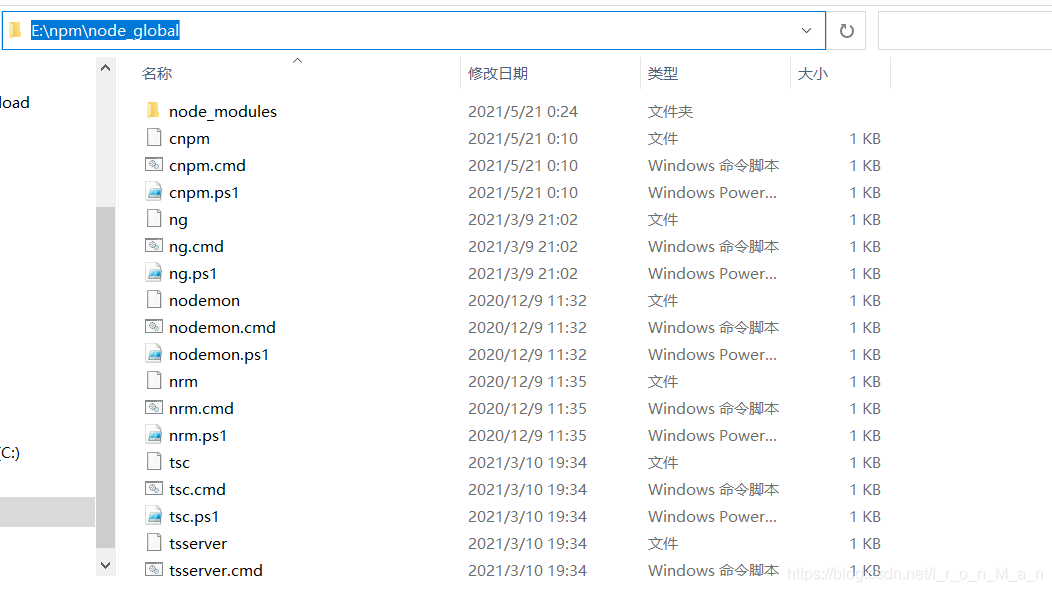Refresh the current folder view
The image size is (1052, 592).
[847, 30]
